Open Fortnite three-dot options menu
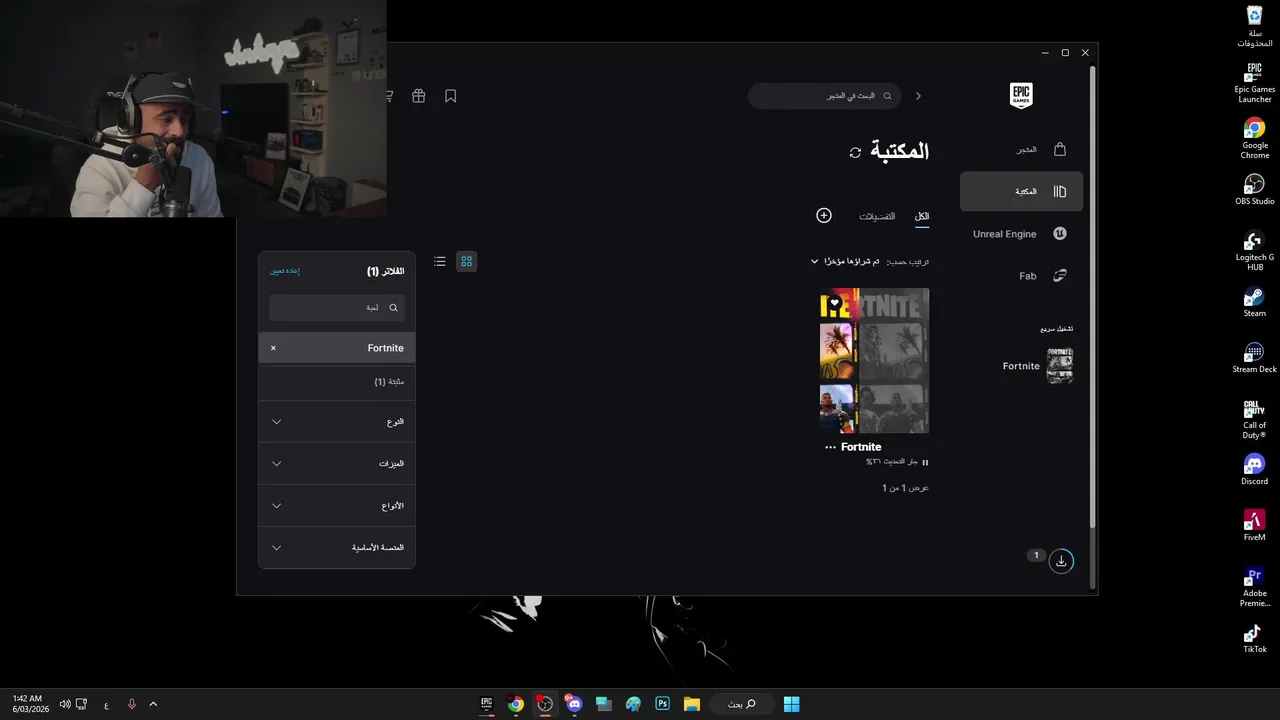Viewport: 1280px width, 720px height. [830, 447]
